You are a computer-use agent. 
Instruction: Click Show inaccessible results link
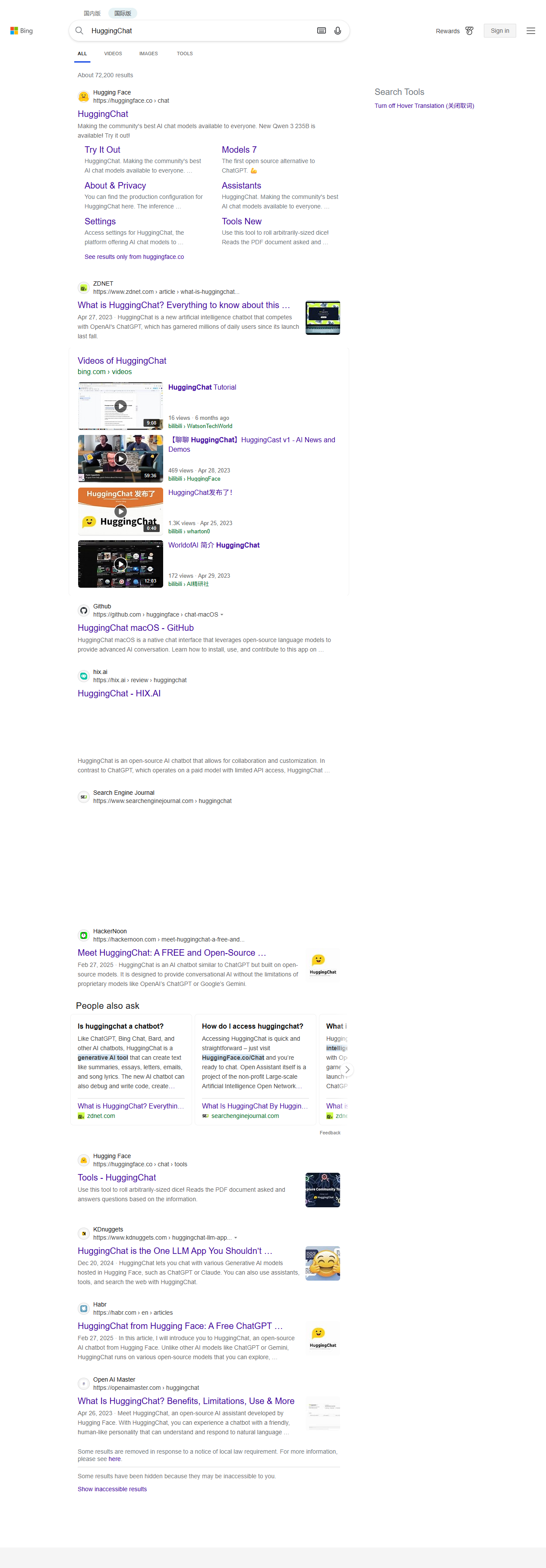[112, 1489]
